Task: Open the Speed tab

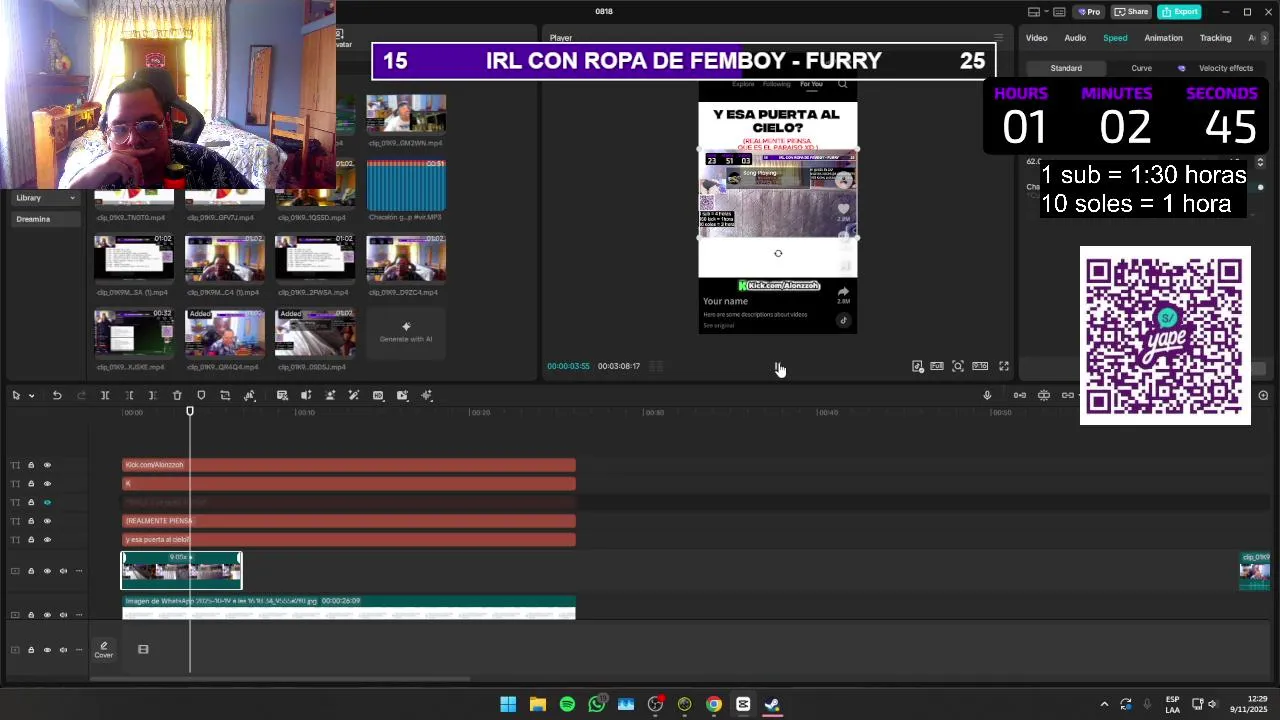Action: coord(1115,38)
